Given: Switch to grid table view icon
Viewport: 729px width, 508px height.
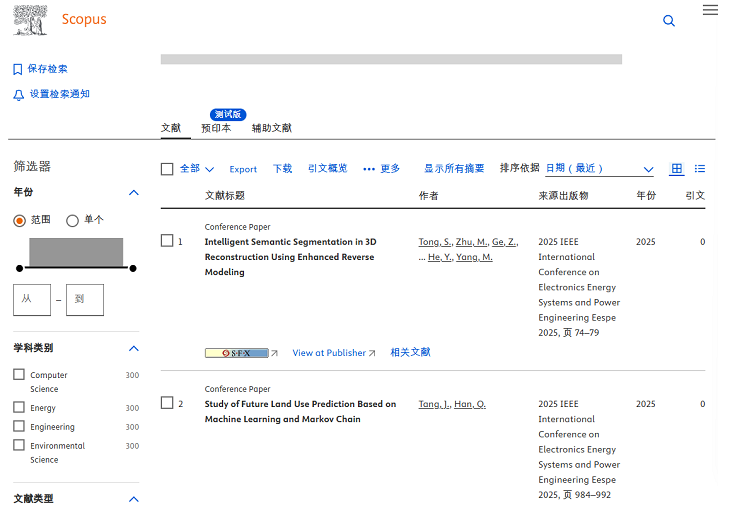Looking at the screenshot, I should click(x=677, y=169).
